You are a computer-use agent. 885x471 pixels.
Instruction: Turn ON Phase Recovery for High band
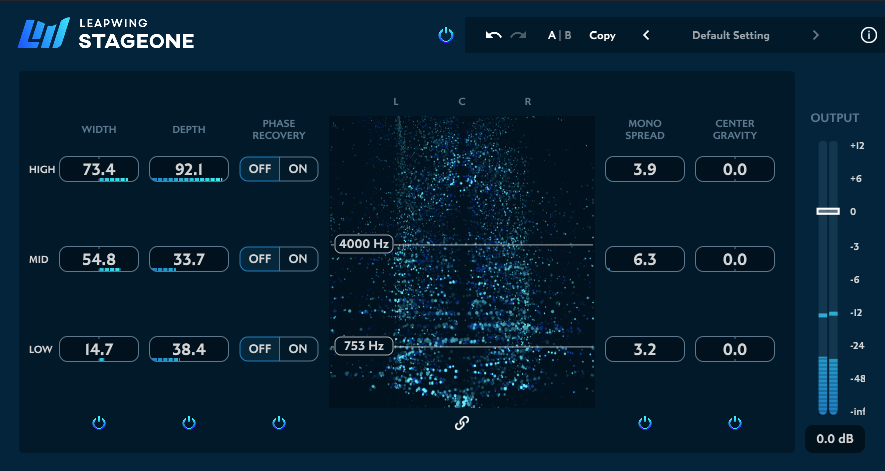pyautogui.click(x=298, y=169)
